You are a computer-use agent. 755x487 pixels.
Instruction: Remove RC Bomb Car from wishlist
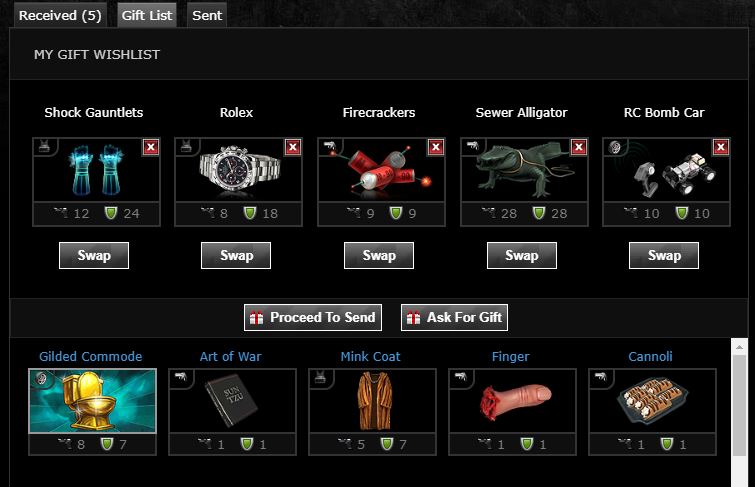[x=721, y=147]
